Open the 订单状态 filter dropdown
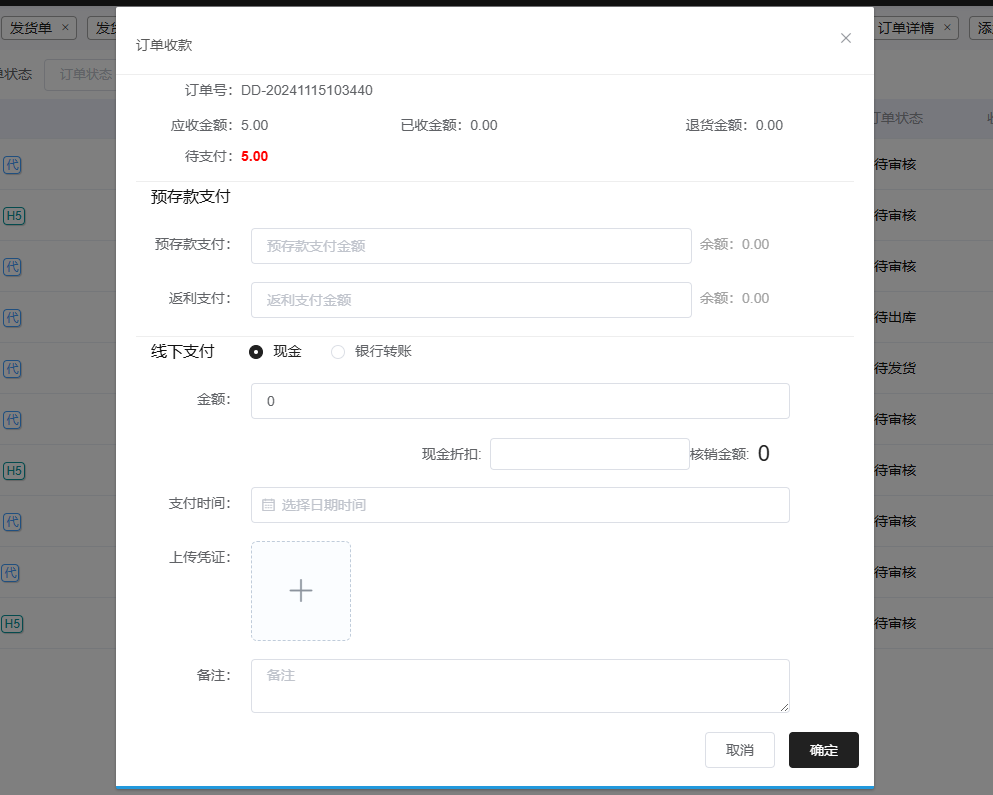The image size is (993, 795). (82, 75)
